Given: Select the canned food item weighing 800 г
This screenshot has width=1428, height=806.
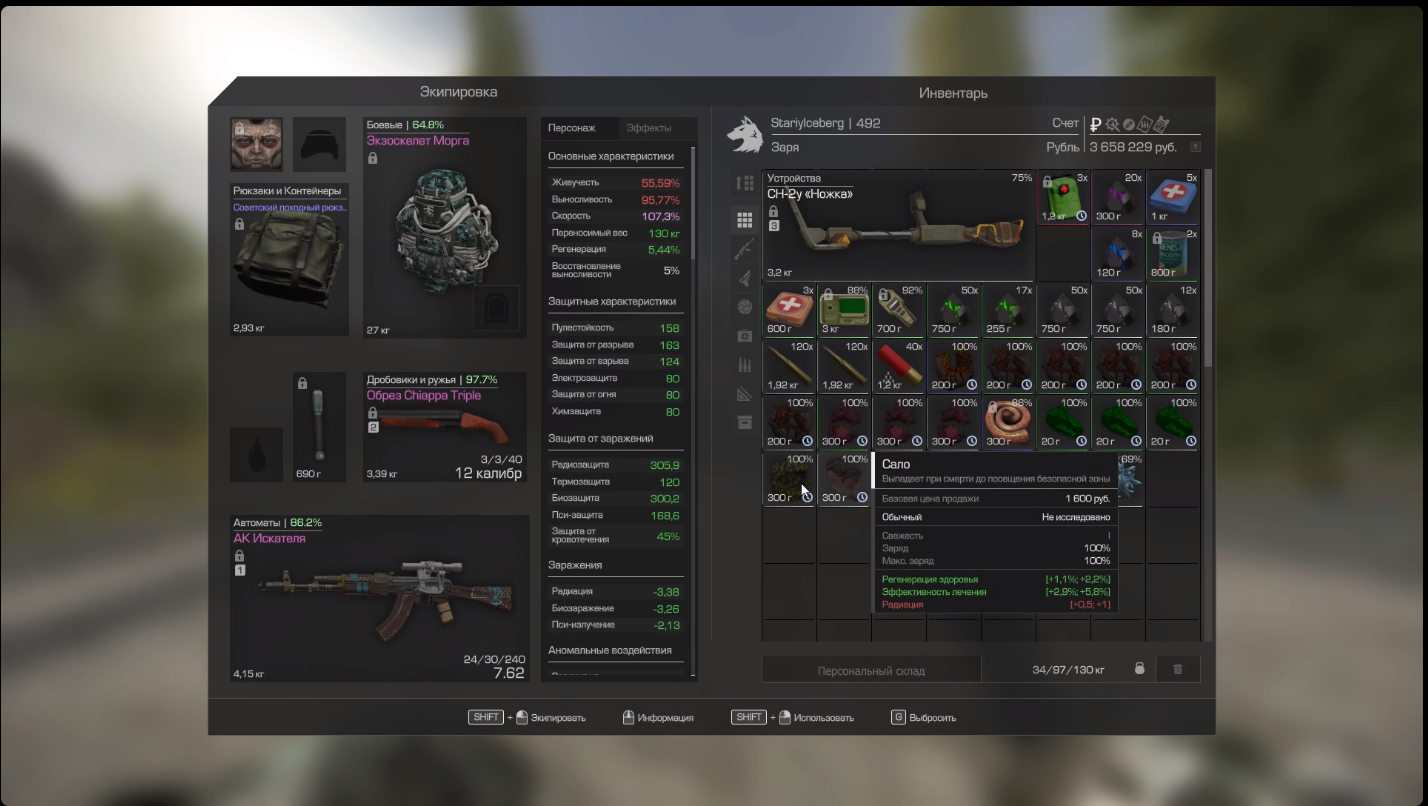Looking at the screenshot, I should [x=1173, y=253].
